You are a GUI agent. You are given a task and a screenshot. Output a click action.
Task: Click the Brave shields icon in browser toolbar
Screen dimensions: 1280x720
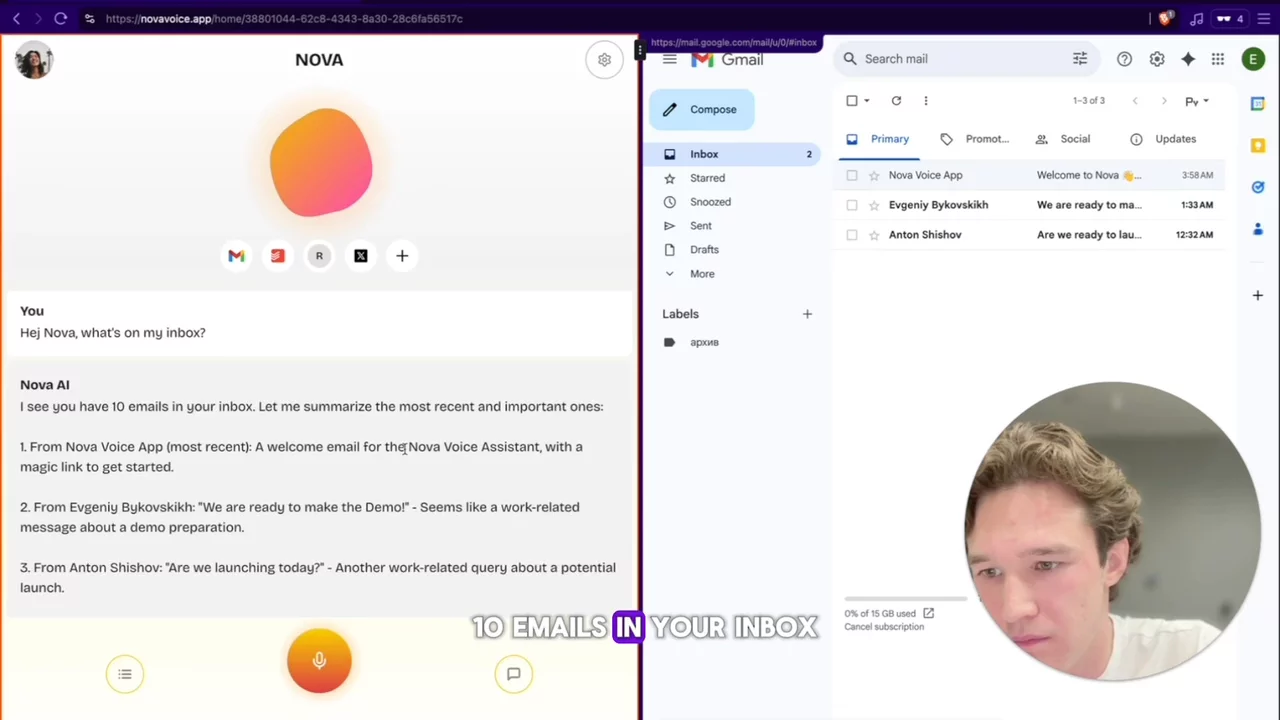click(x=1165, y=18)
